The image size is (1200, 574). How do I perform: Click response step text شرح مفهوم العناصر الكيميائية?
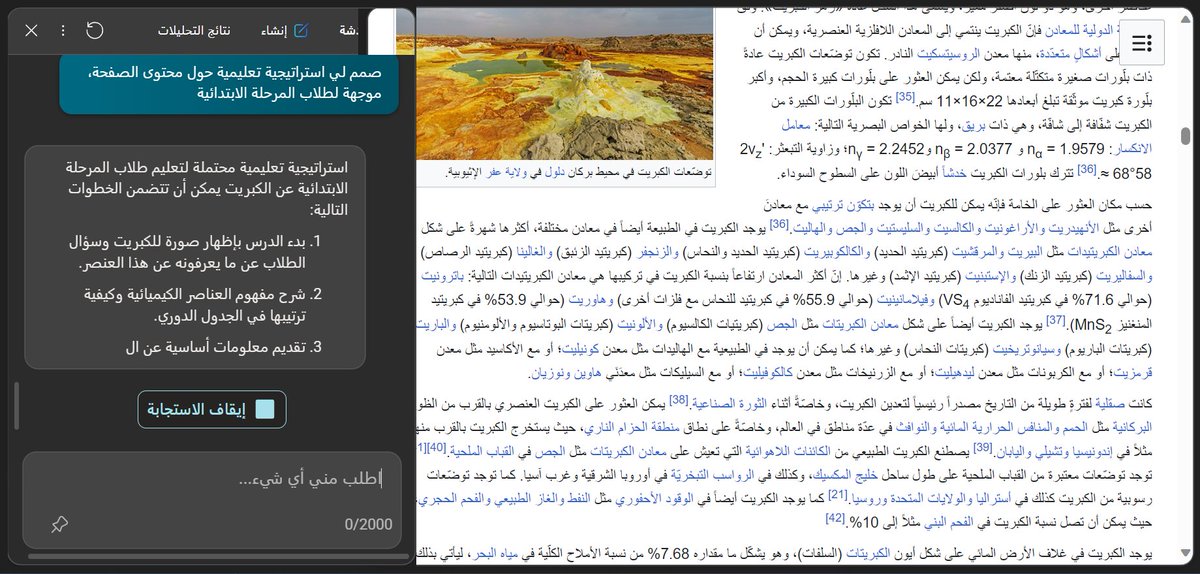[x=196, y=305]
